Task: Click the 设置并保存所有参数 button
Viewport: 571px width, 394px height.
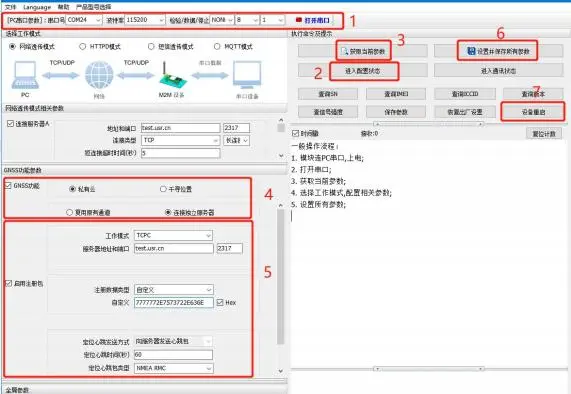Action: (498, 51)
